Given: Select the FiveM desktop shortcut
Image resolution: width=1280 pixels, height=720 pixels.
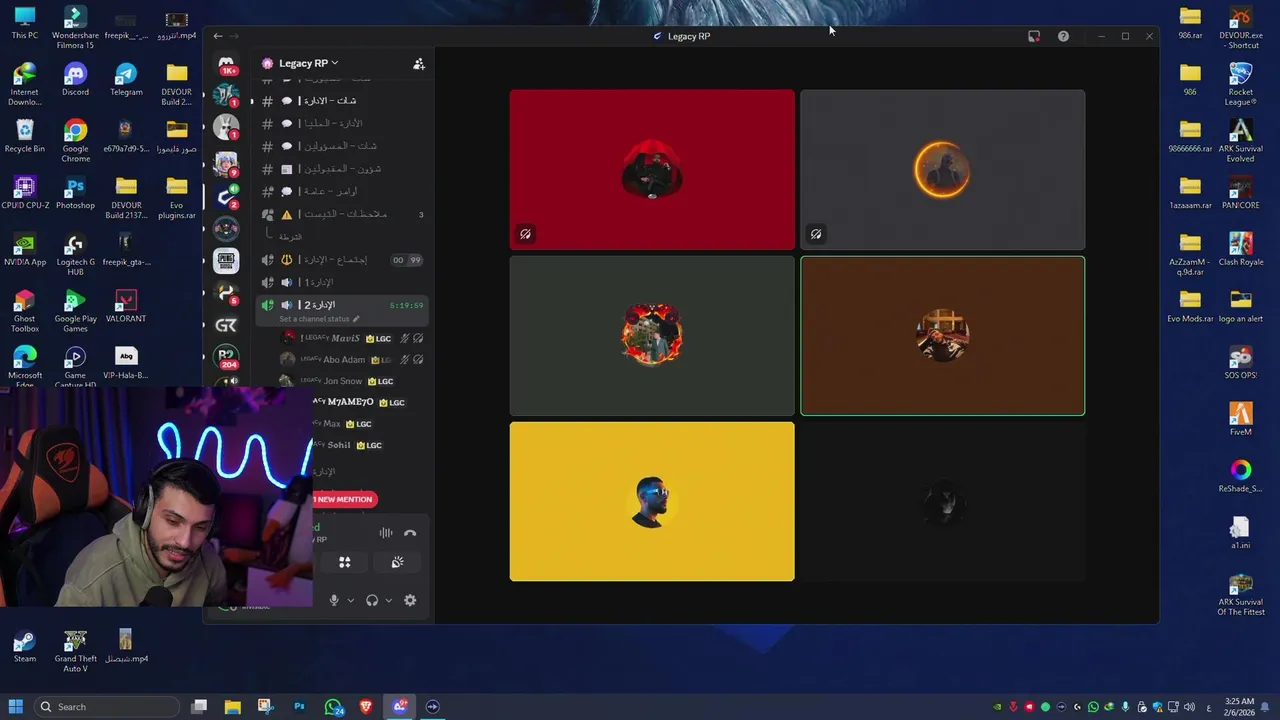Looking at the screenshot, I should pyautogui.click(x=1241, y=419).
